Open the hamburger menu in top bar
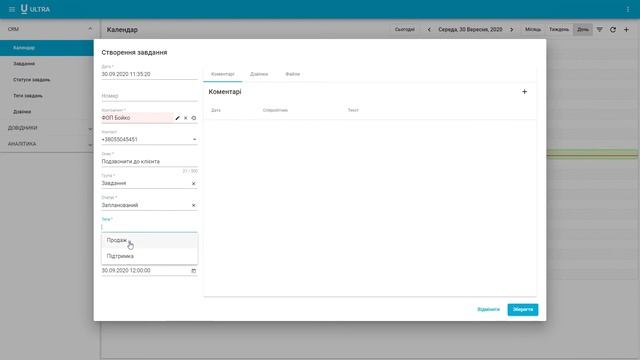The width and height of the screenshot is (640, 360). pos(12,9)
